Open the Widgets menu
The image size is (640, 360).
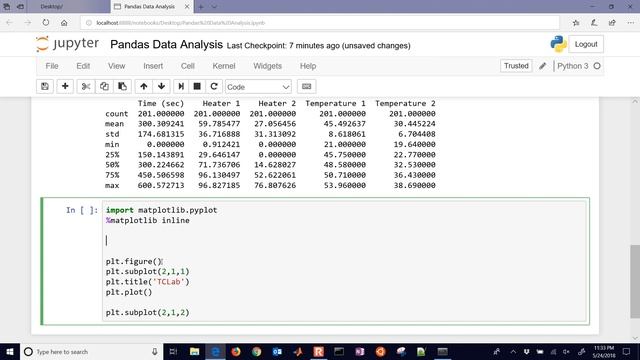(267, 66)
